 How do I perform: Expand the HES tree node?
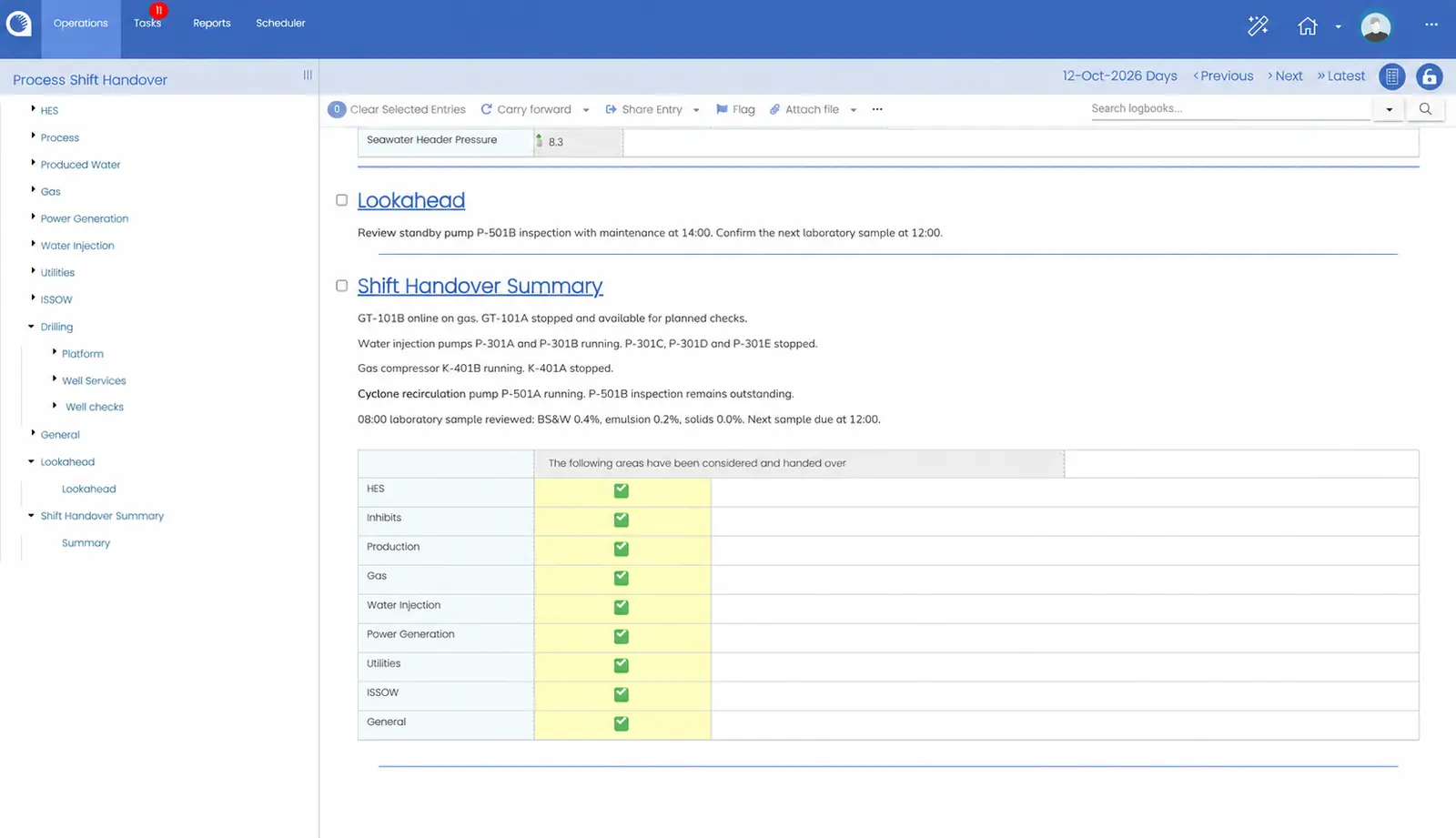(33, 109)
